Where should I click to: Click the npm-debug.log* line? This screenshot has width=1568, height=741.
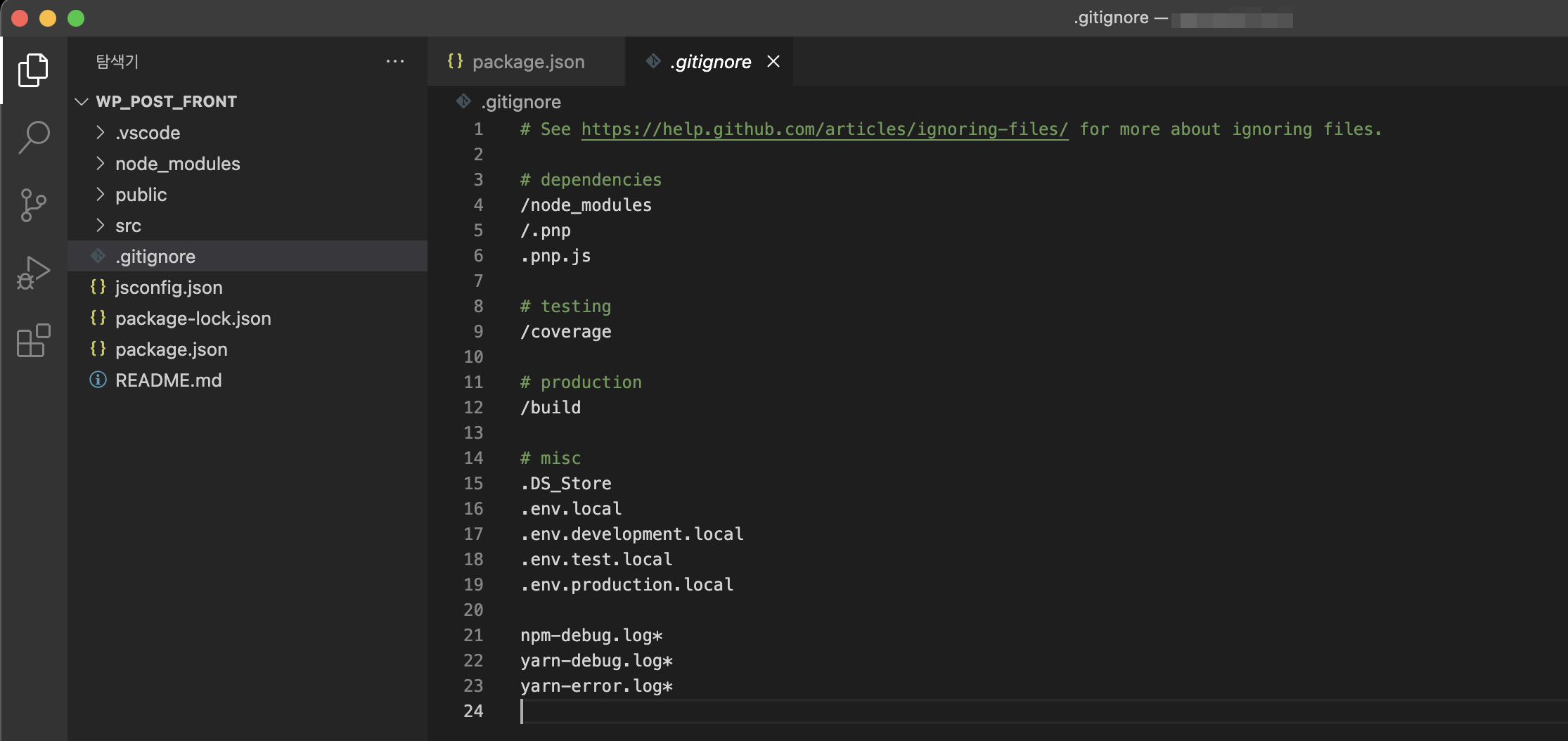point(591,636)
